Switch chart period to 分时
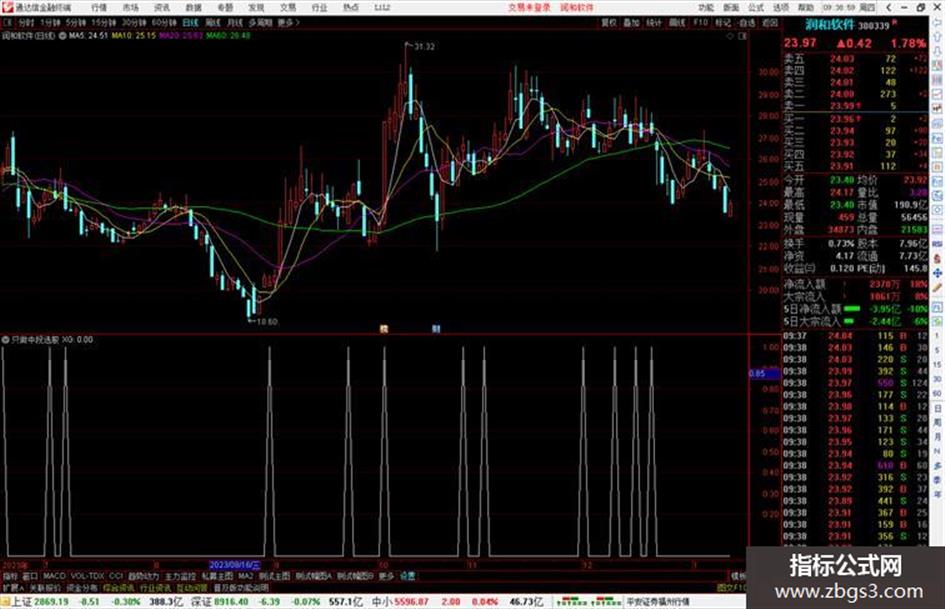945x609 pixels. tap(26, 22)
